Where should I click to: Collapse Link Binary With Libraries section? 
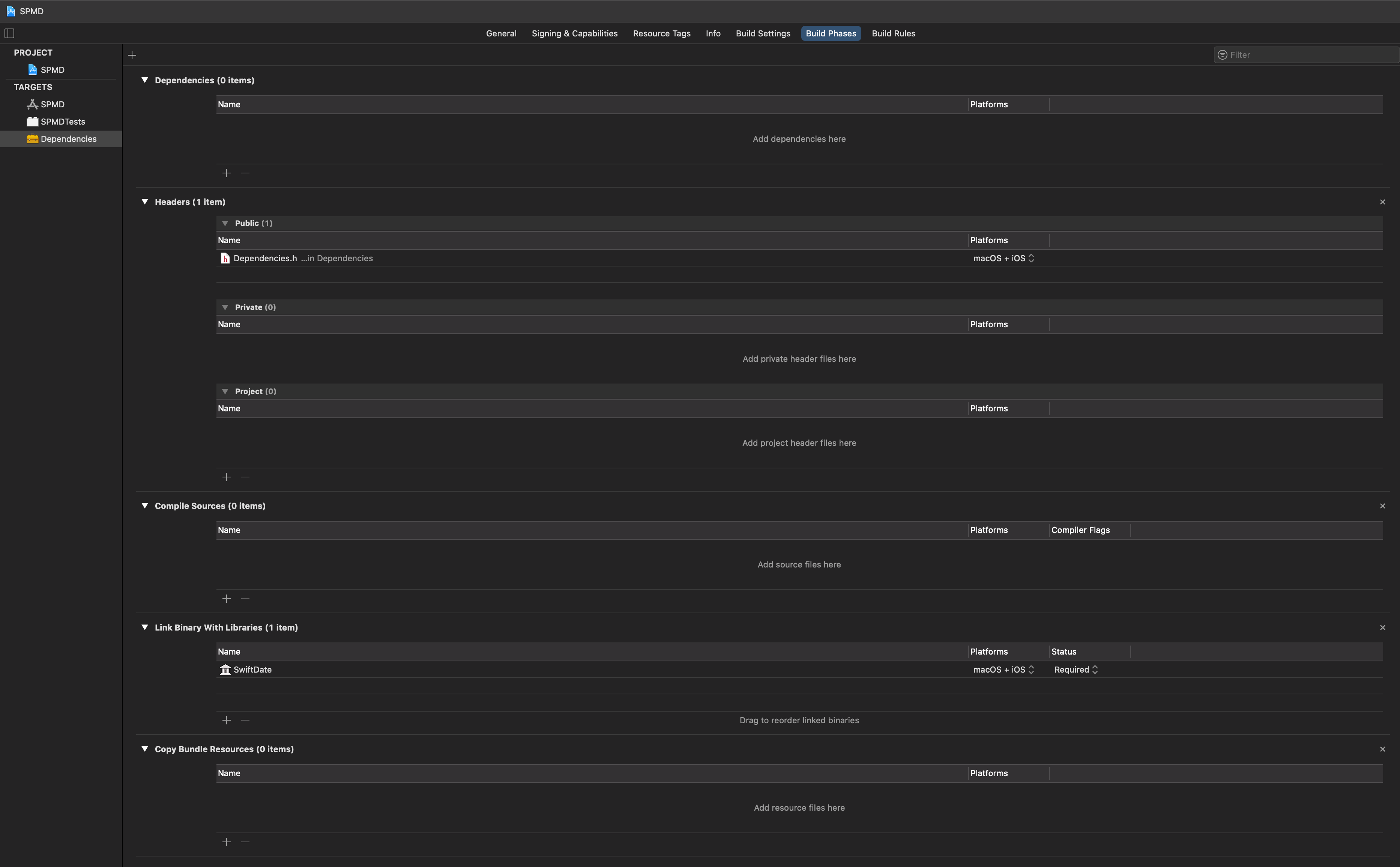tap(144, 627)
